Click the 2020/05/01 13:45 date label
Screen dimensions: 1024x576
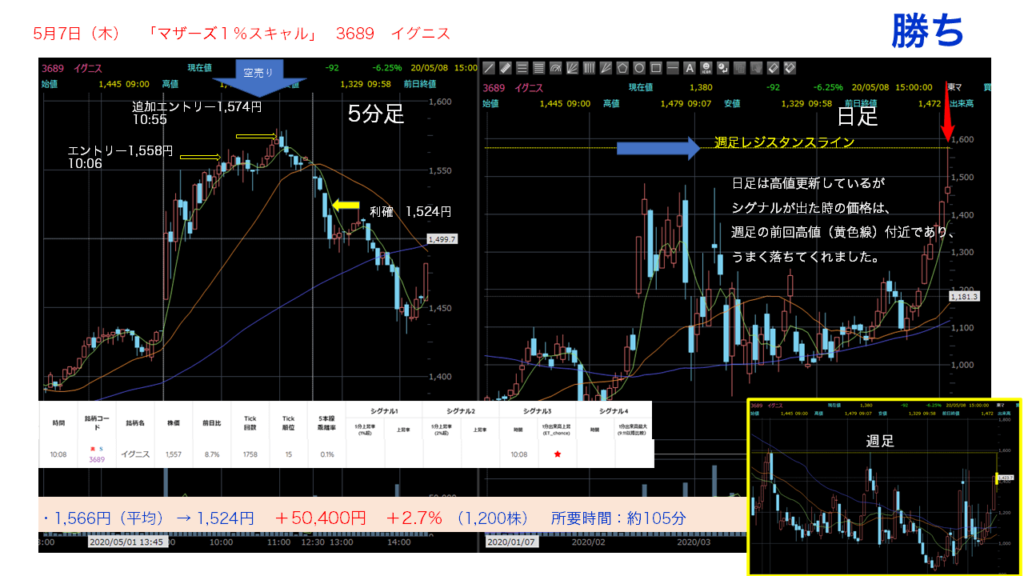click(127, 542)
